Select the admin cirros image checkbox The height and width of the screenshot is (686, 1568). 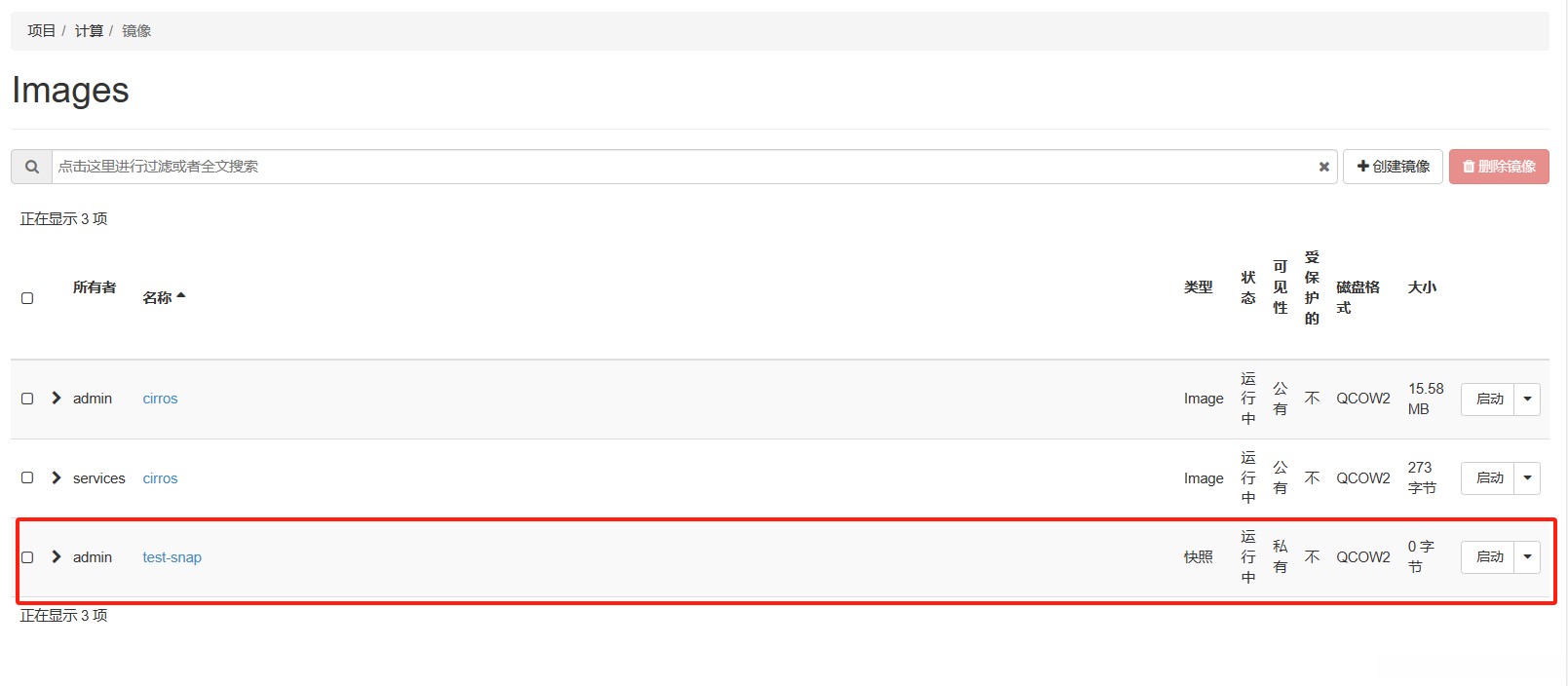[27, 399]
